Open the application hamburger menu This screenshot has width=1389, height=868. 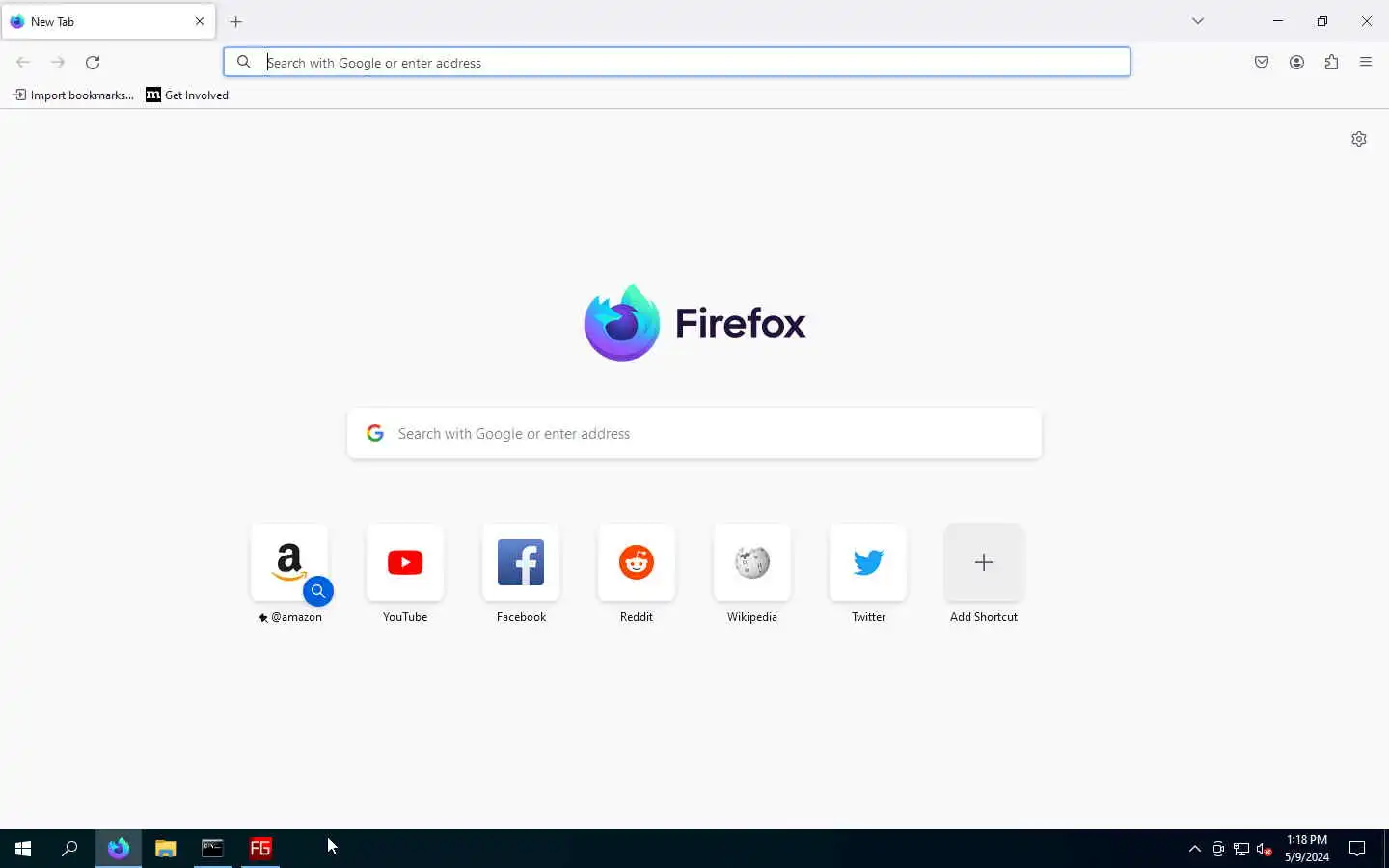tap(1366, 63)
